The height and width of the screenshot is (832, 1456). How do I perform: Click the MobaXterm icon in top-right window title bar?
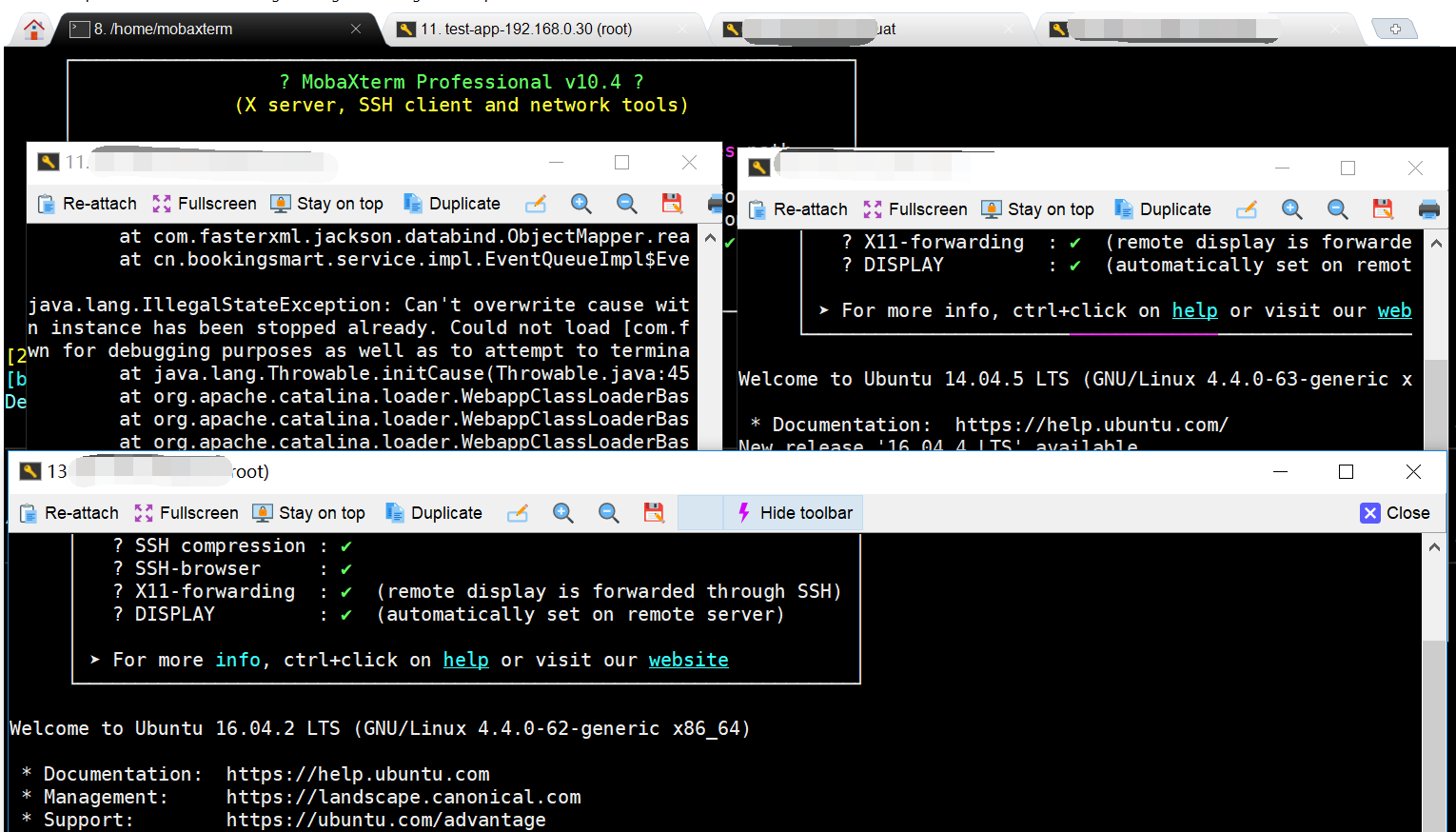[759, 168]
